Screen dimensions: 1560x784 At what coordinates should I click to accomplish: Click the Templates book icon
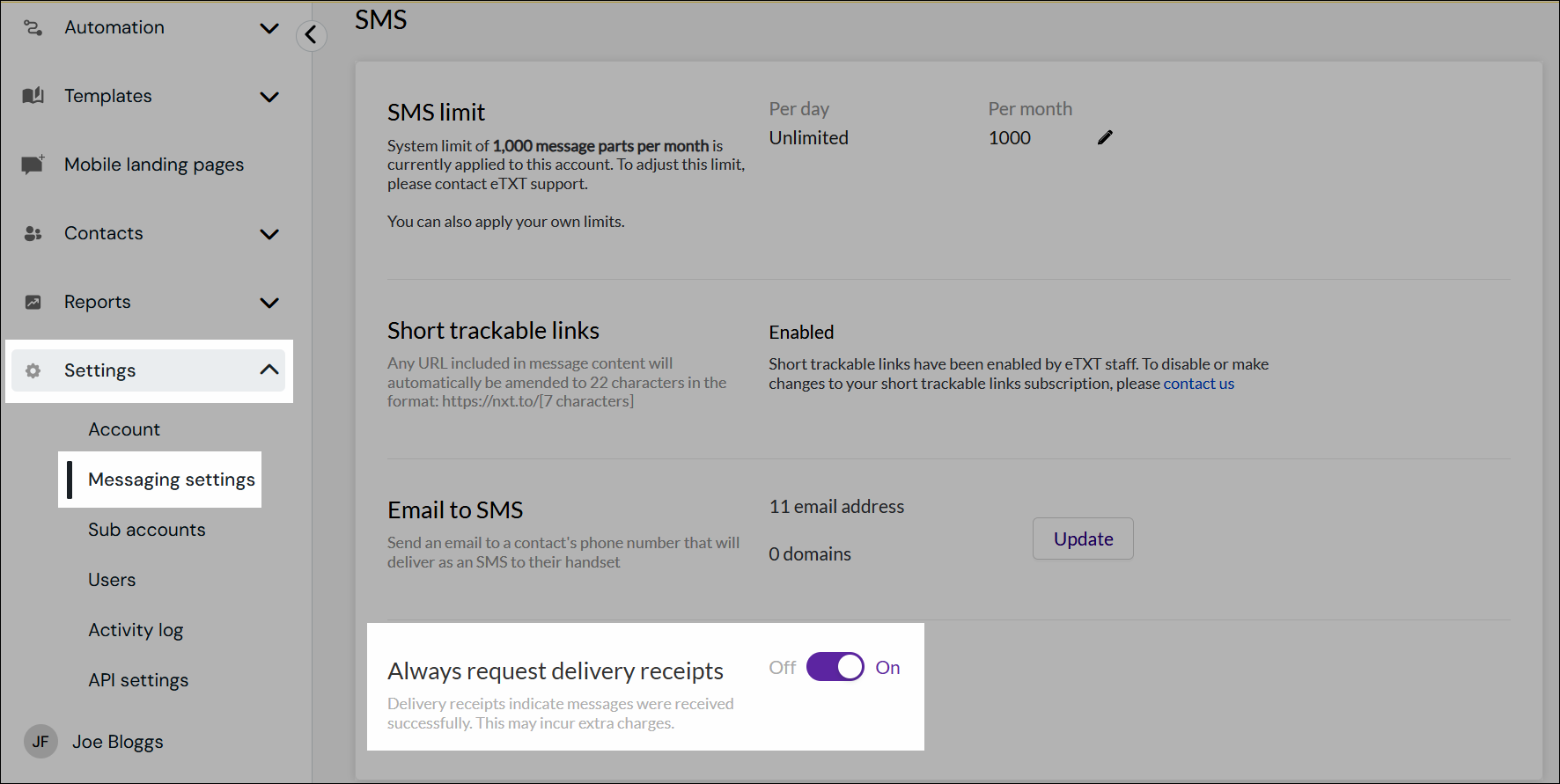33,96
